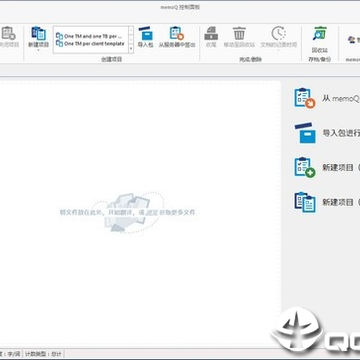The image size is (360, 360).
Task: Select 'One TM per client template' entry
Action: (90, 44)
